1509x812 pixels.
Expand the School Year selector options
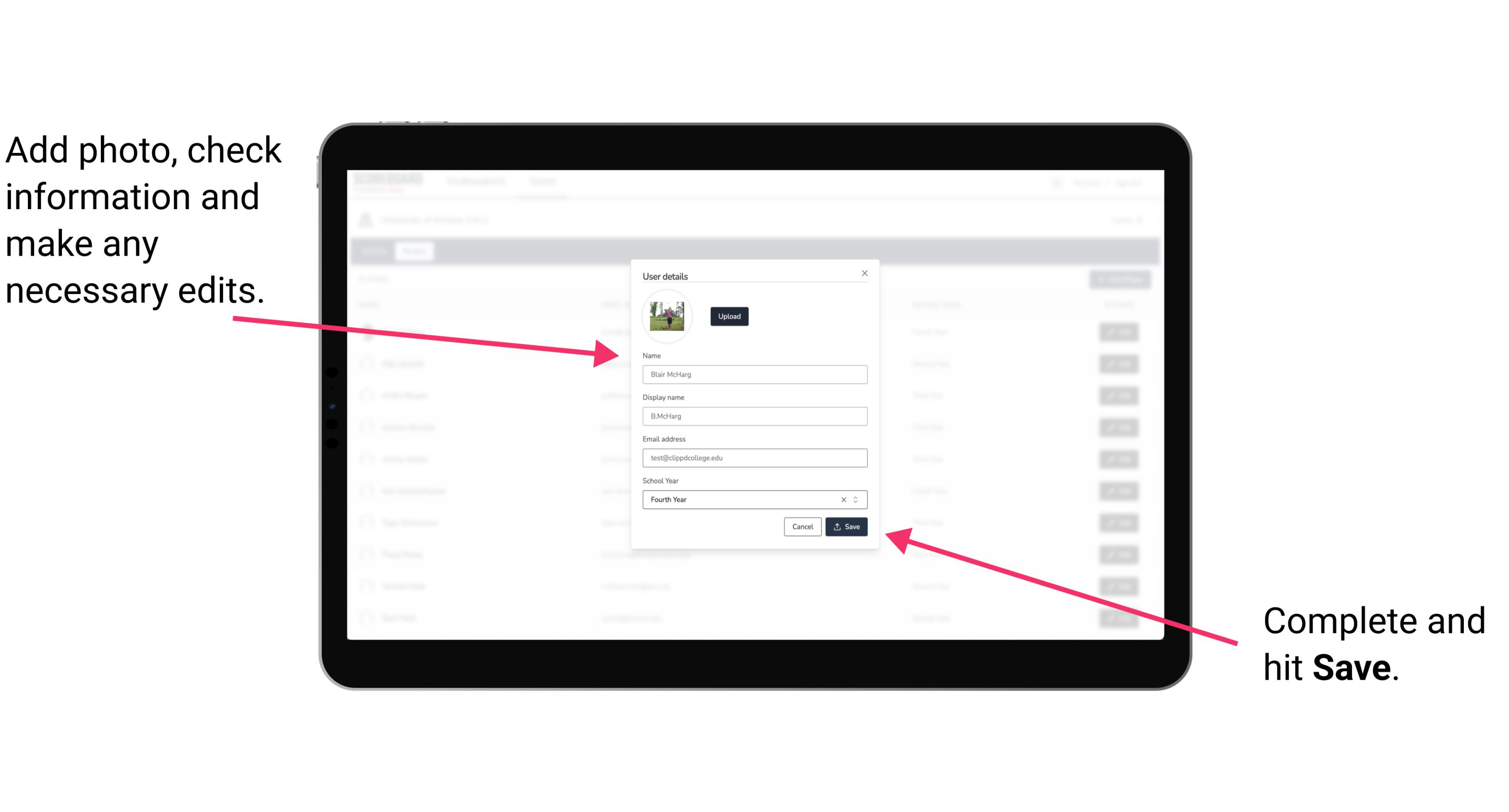click(x=857, y=499)
